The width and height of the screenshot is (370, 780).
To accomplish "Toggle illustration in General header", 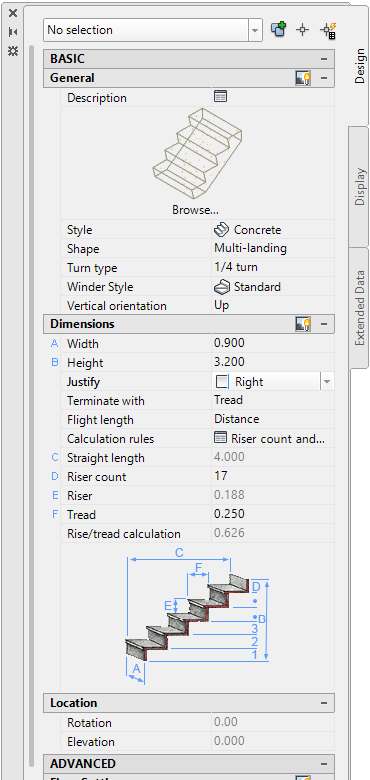I will click(x=303, y=78).
